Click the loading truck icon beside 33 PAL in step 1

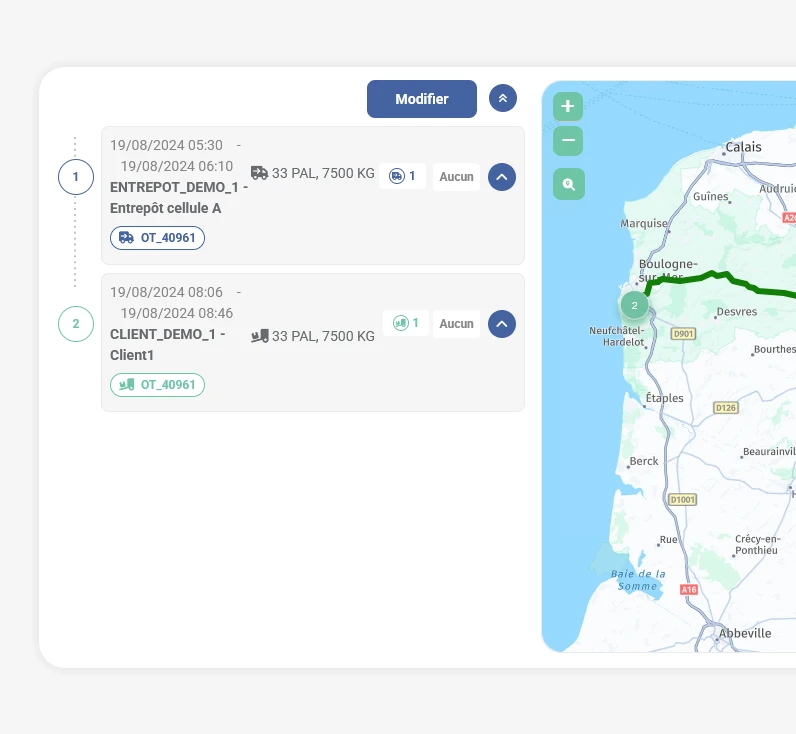[x=259, y=173]
